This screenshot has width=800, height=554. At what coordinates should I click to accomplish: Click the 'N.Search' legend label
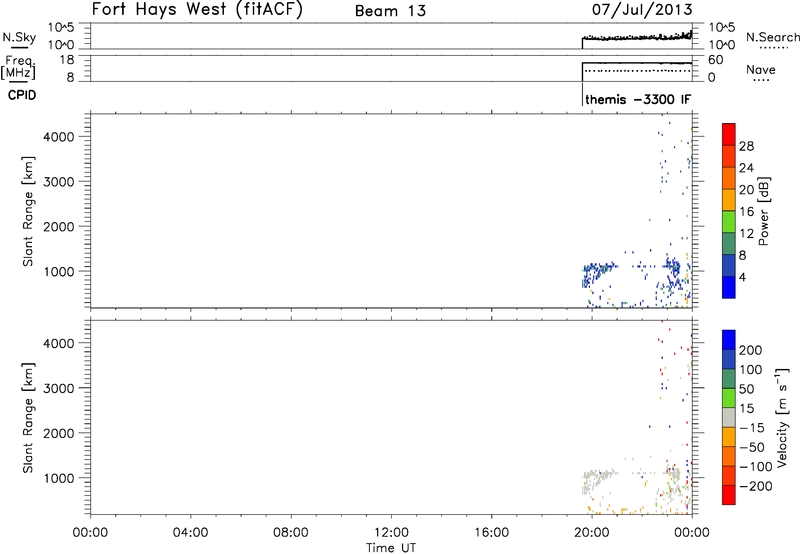(772, 37)
